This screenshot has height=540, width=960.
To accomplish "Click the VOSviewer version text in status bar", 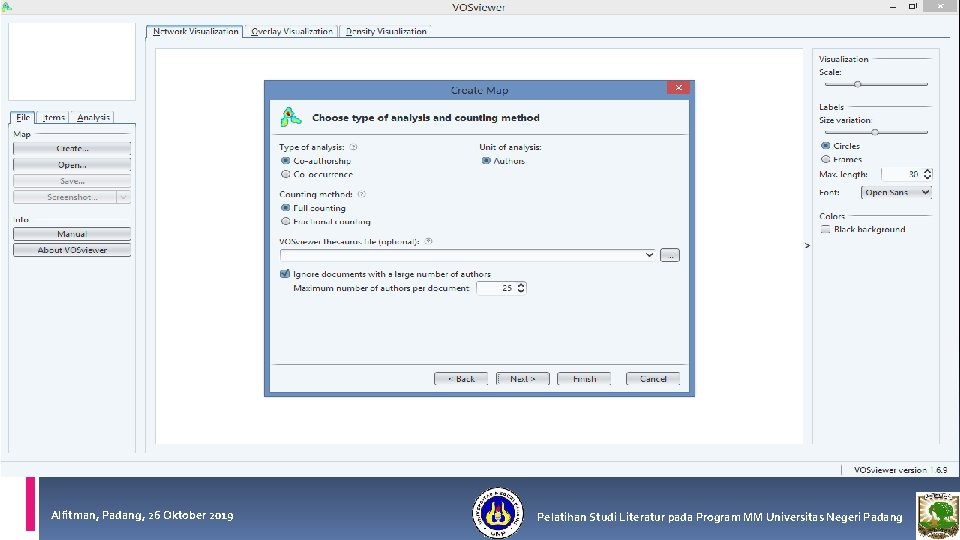I will 901,470.
